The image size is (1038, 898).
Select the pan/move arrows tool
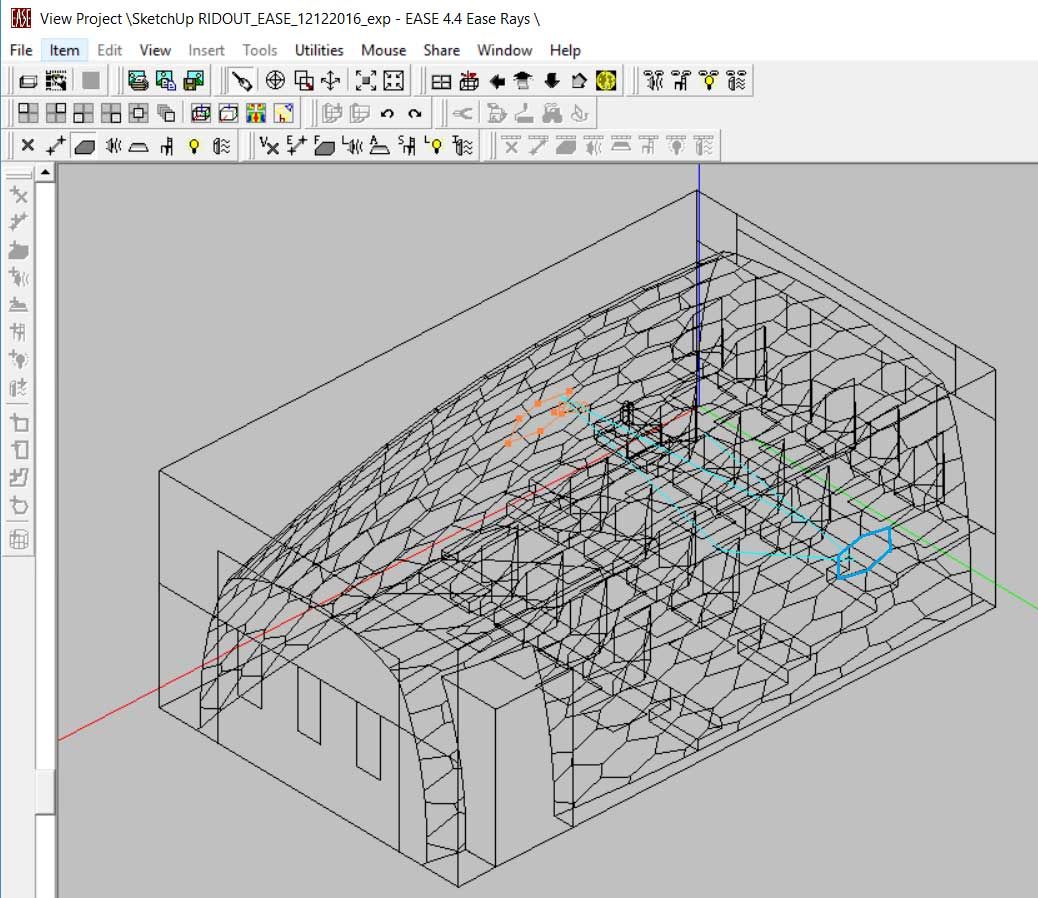[x=330, y=81]
